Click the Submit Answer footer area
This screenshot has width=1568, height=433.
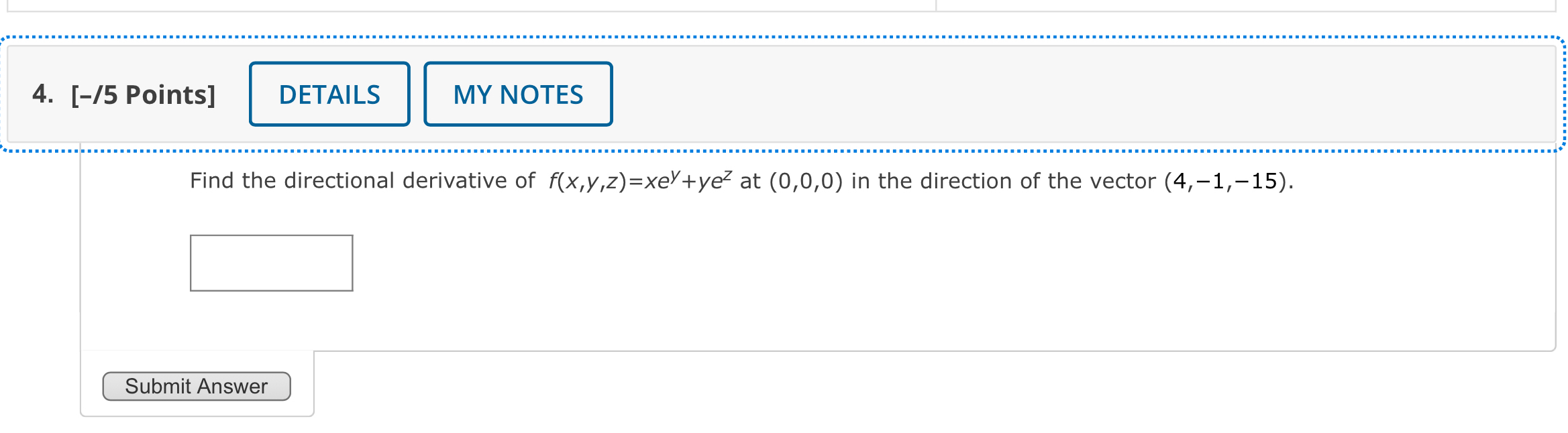196,385
